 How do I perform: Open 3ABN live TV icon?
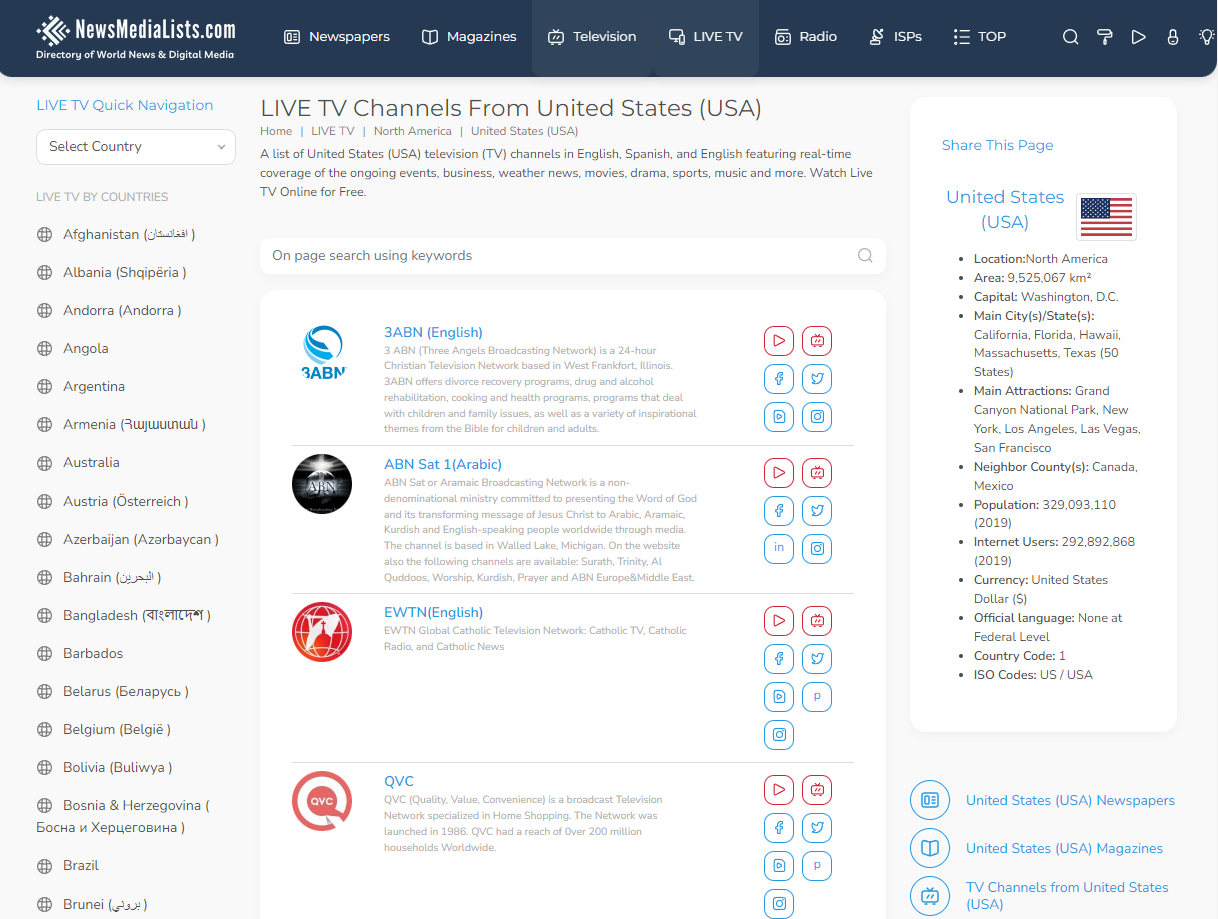[817, 341]
